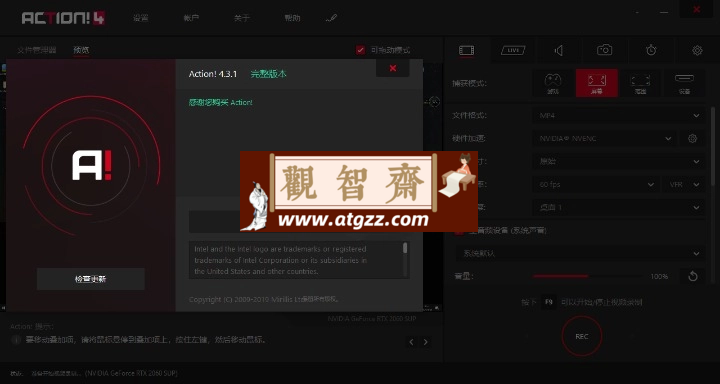Viewport: 720px width, 384px height.
Task: Select the red screen capture mode
Action: (596, 83)
